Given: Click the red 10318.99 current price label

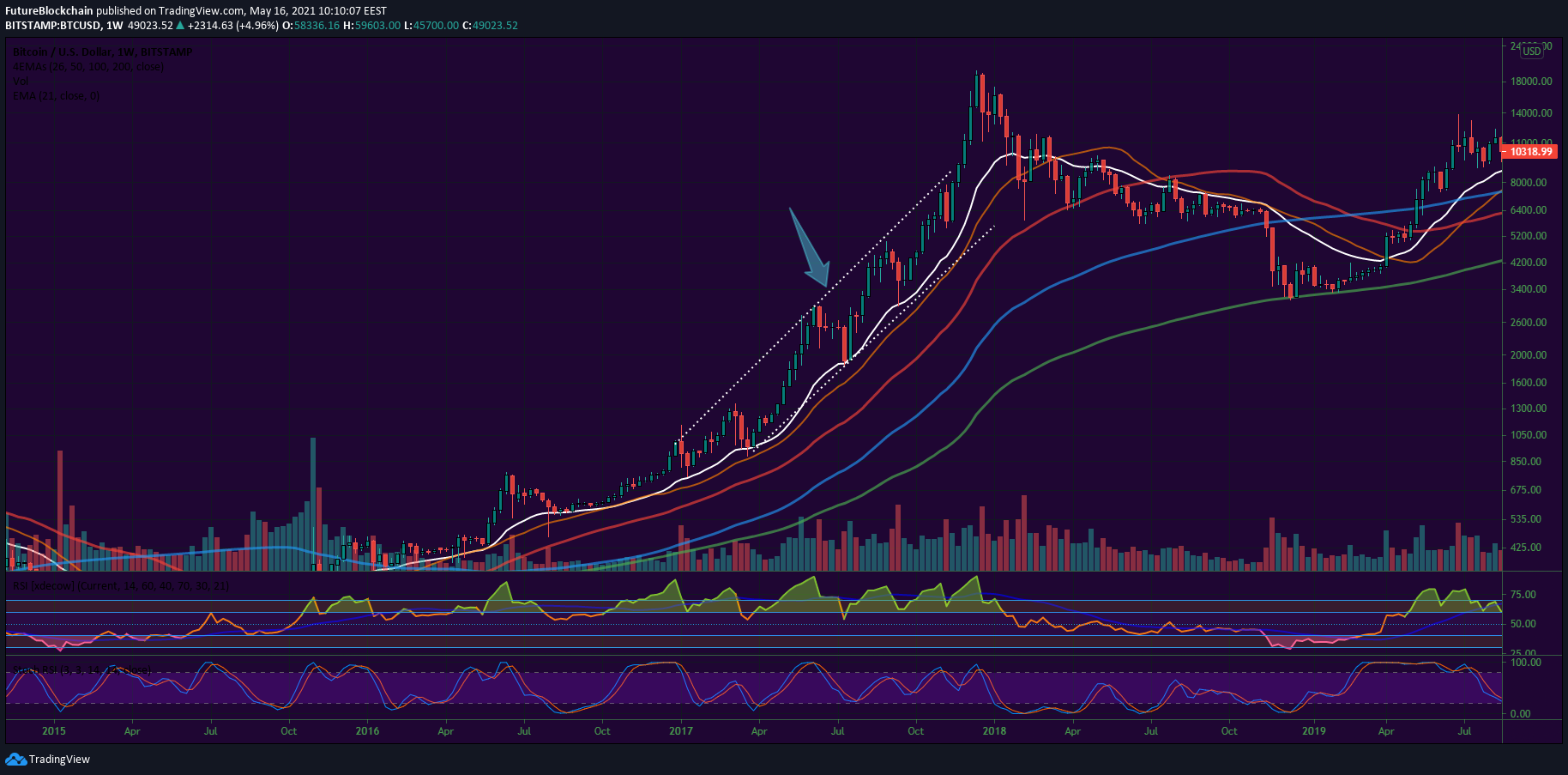Looking at the screenshot, I should click(1529, 152).
